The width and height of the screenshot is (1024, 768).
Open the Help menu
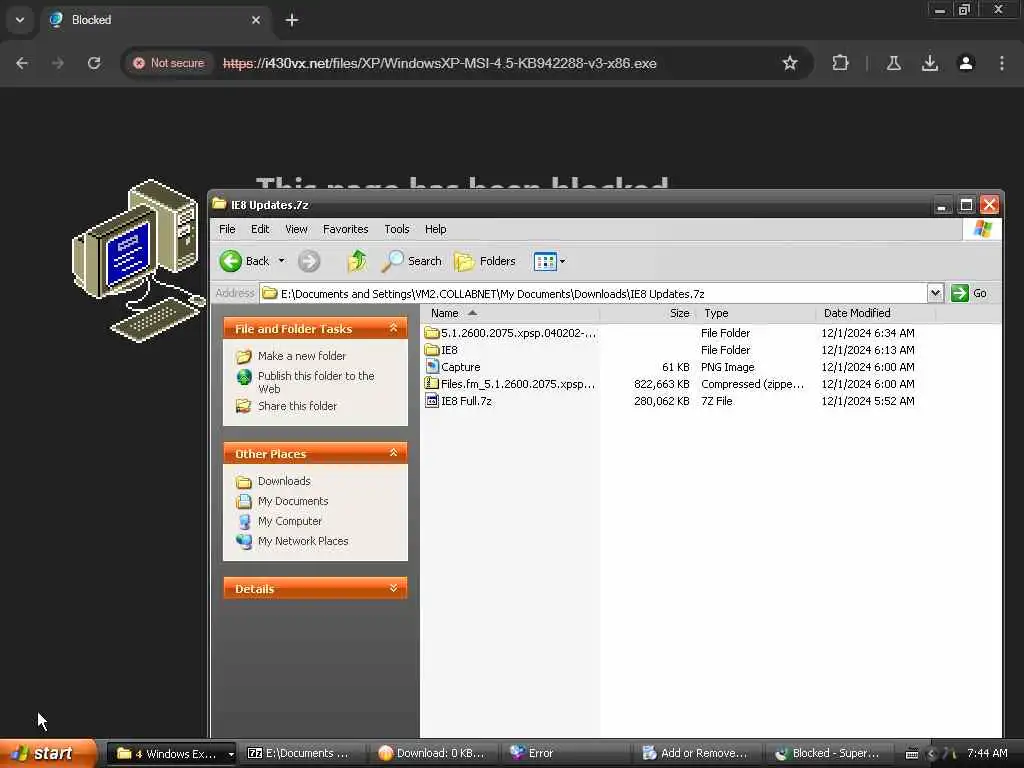(x=436, y=229)
